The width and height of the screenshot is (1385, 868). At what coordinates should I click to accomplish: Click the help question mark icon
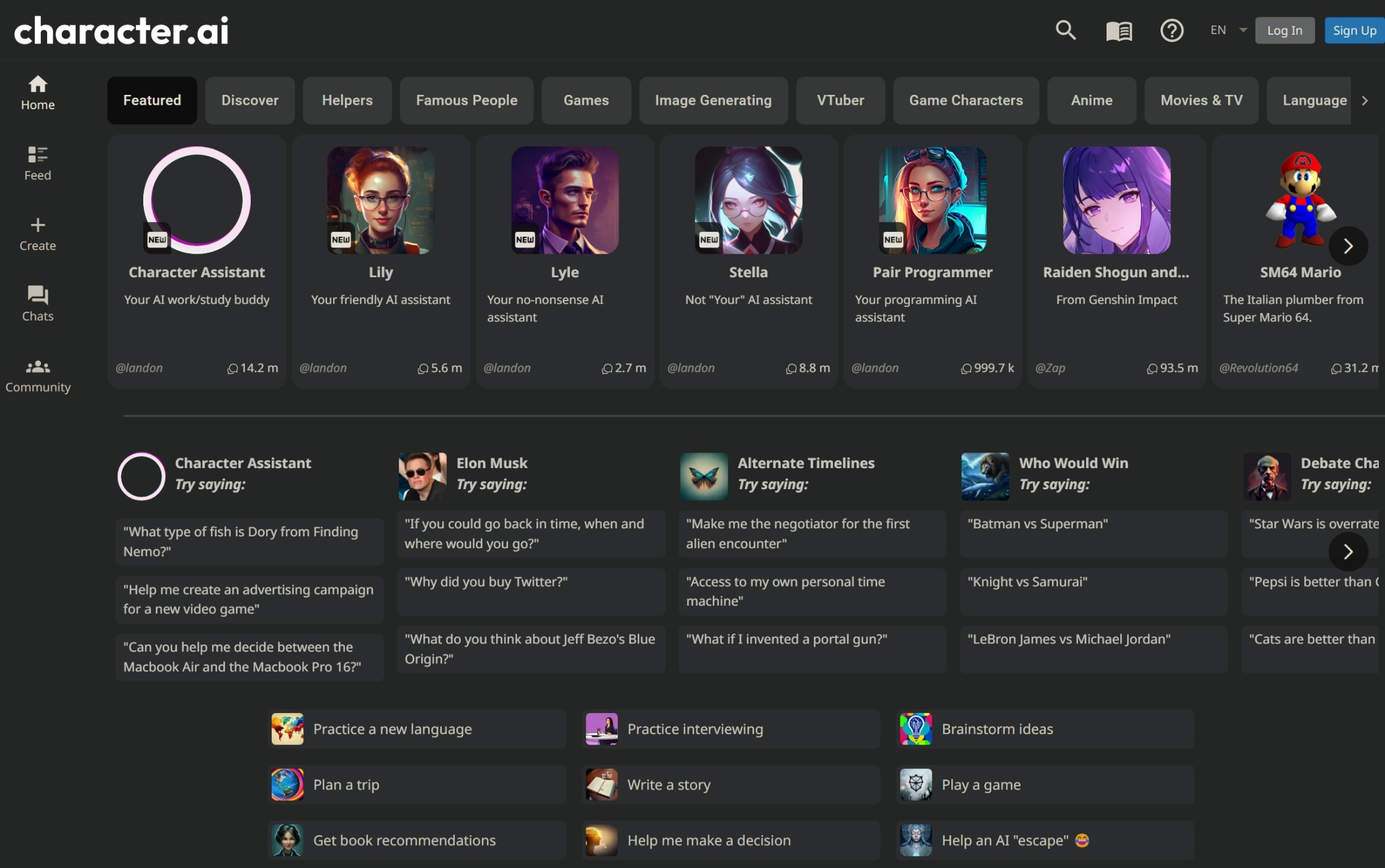point(1171,30)
